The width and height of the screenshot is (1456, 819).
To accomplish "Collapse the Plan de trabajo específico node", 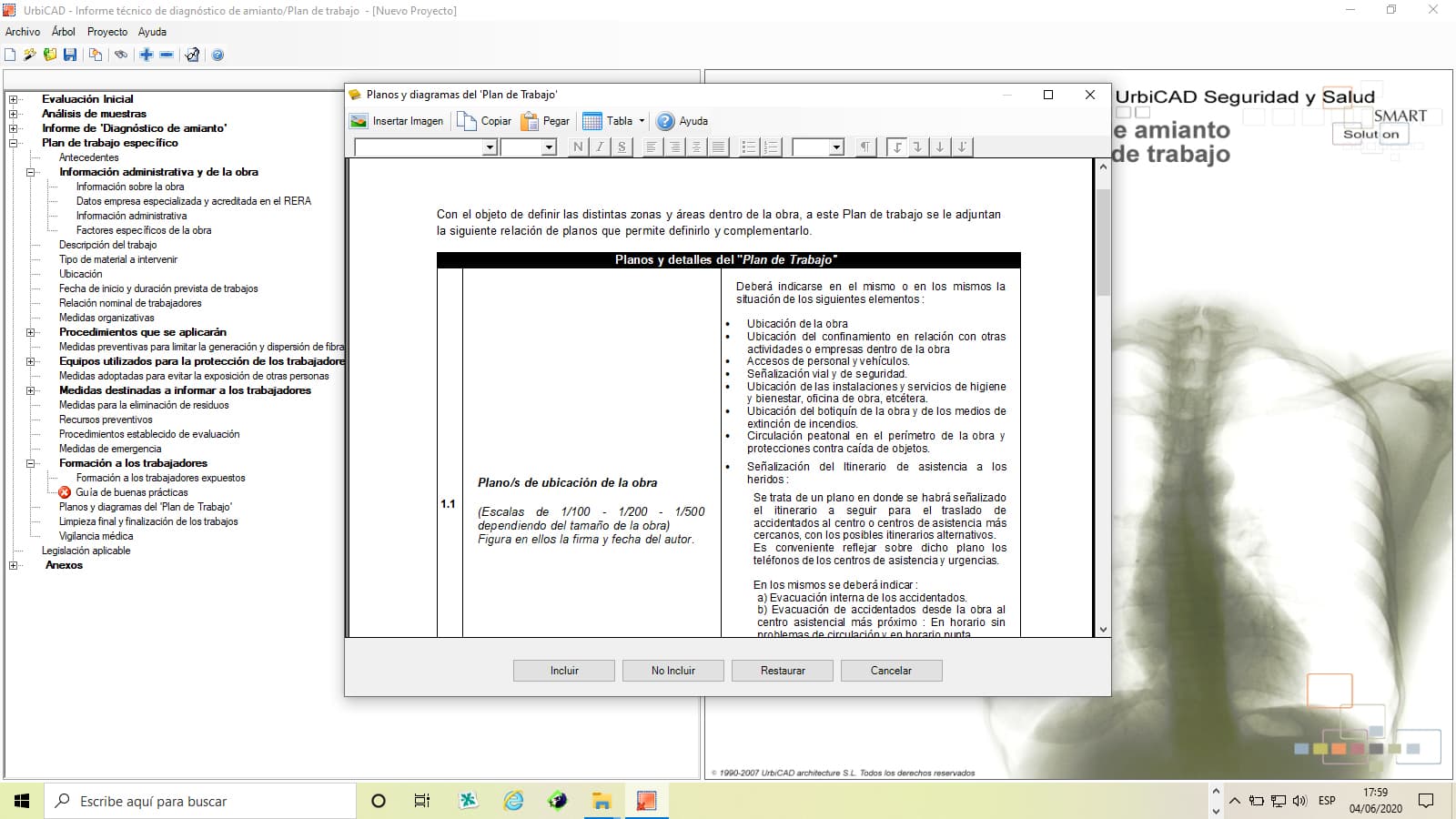I will pos(14,143).
